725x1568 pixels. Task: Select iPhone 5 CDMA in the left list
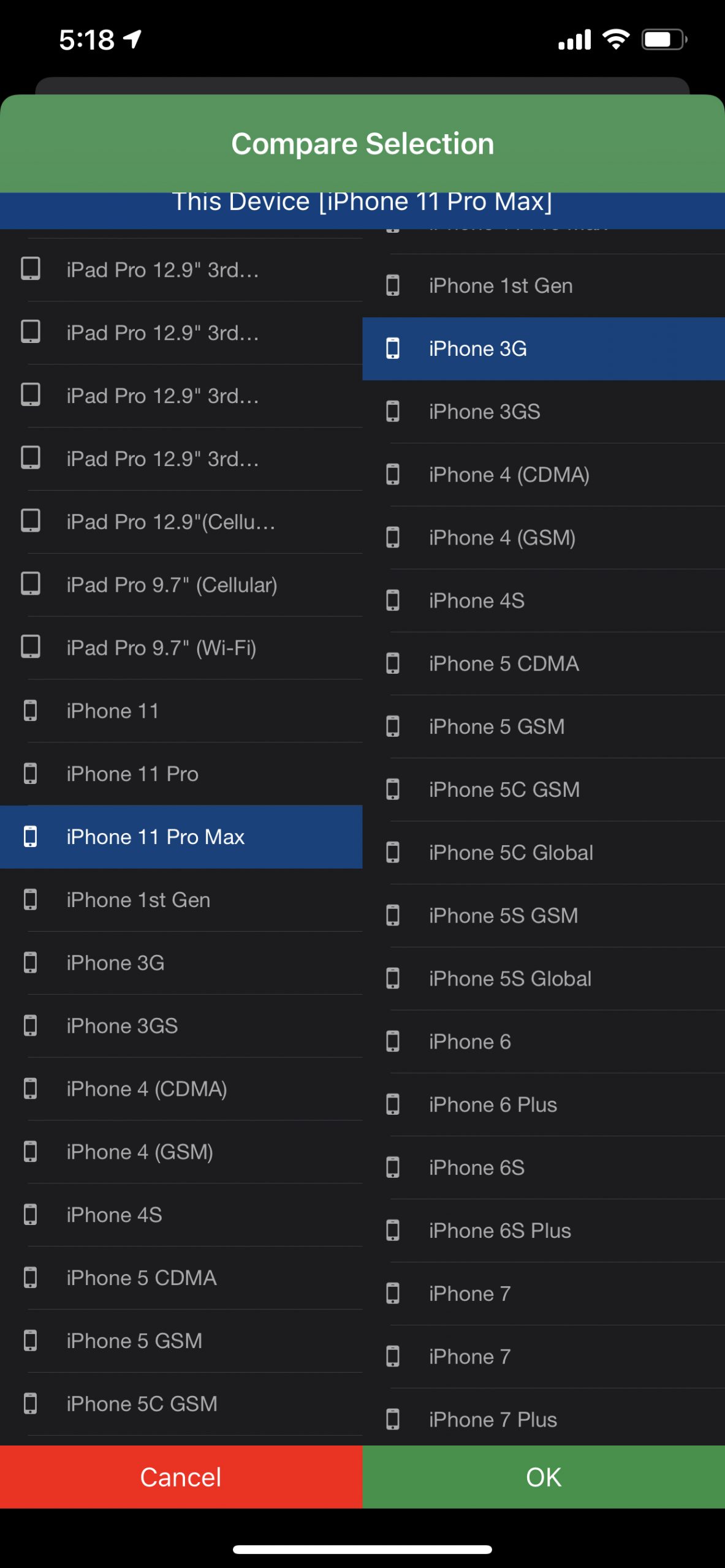click(x=142, y=1277)
